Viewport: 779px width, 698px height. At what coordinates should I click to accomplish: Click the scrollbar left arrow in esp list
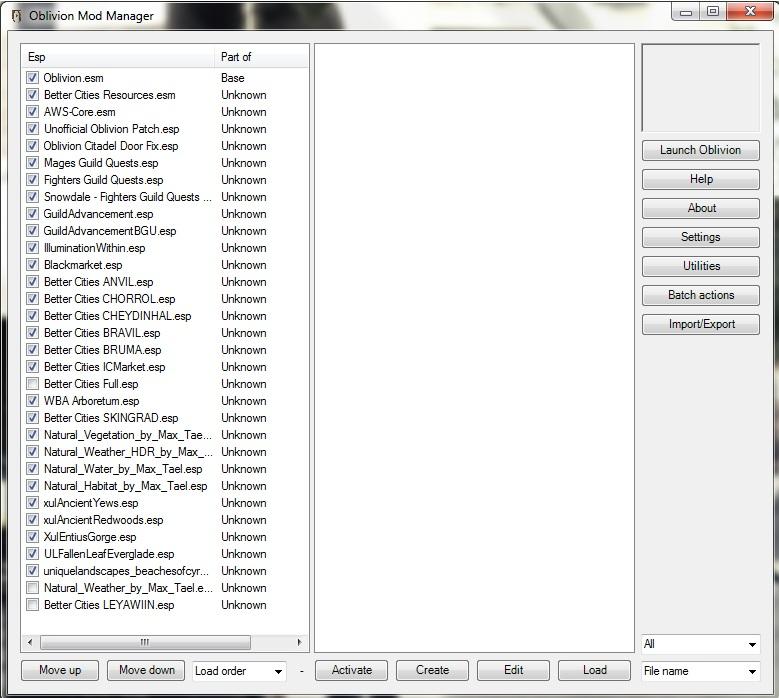pyautogui.click(x=30, y=642)
